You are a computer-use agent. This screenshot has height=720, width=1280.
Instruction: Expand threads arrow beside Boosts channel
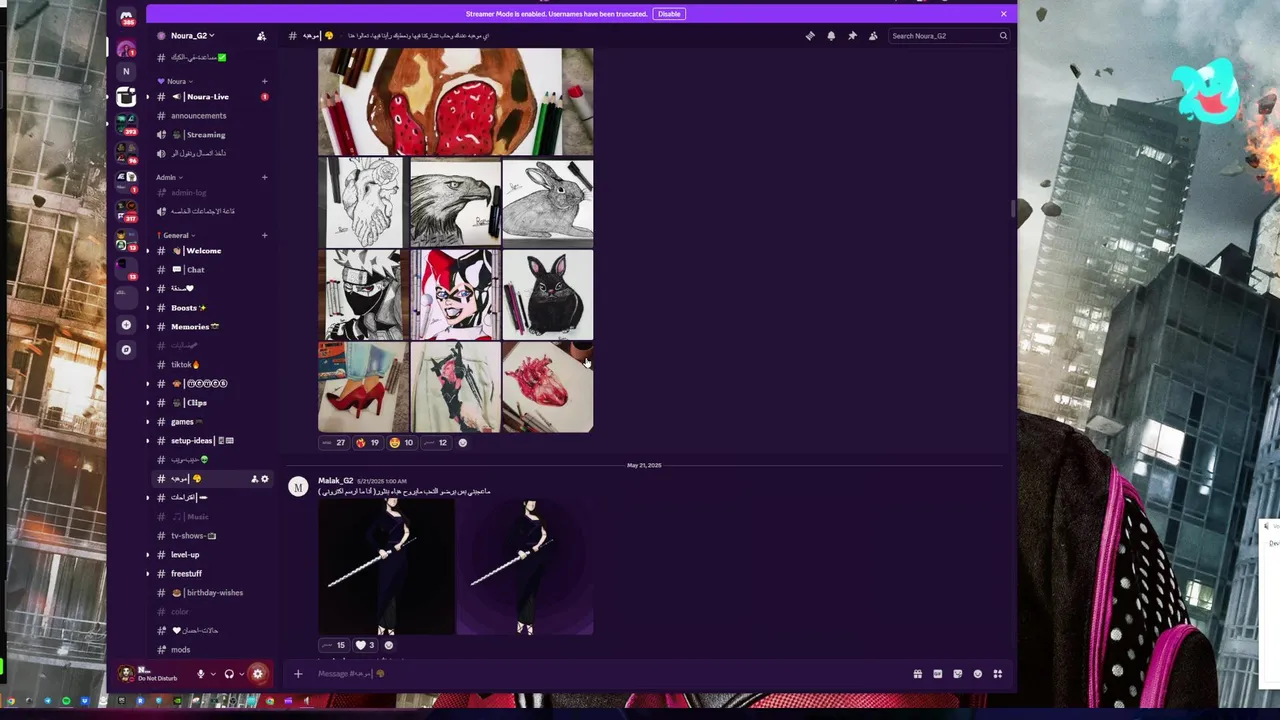coord(148,308)
